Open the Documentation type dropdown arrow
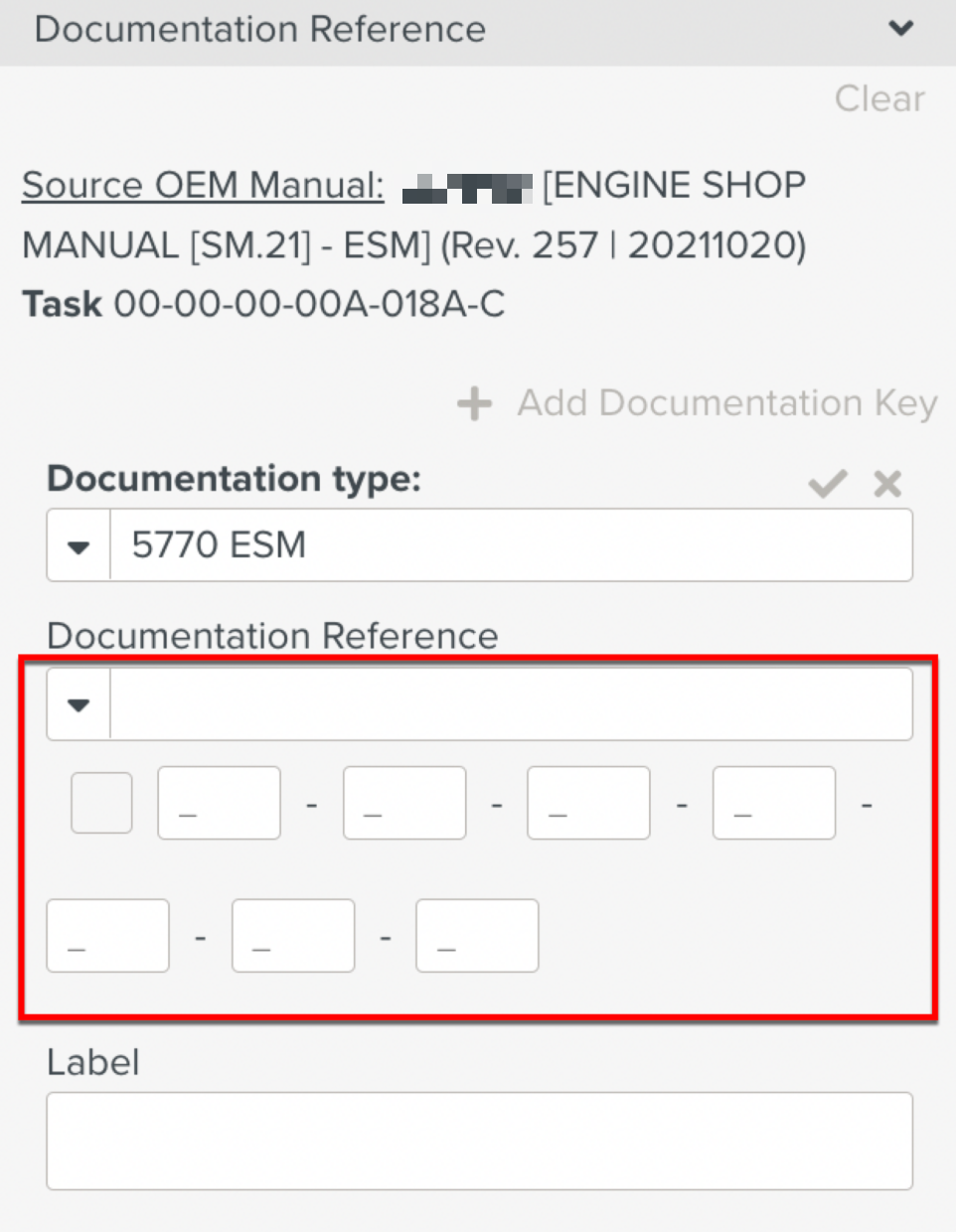This screenshot has width=956, height=1232. [x=79, y=545]
